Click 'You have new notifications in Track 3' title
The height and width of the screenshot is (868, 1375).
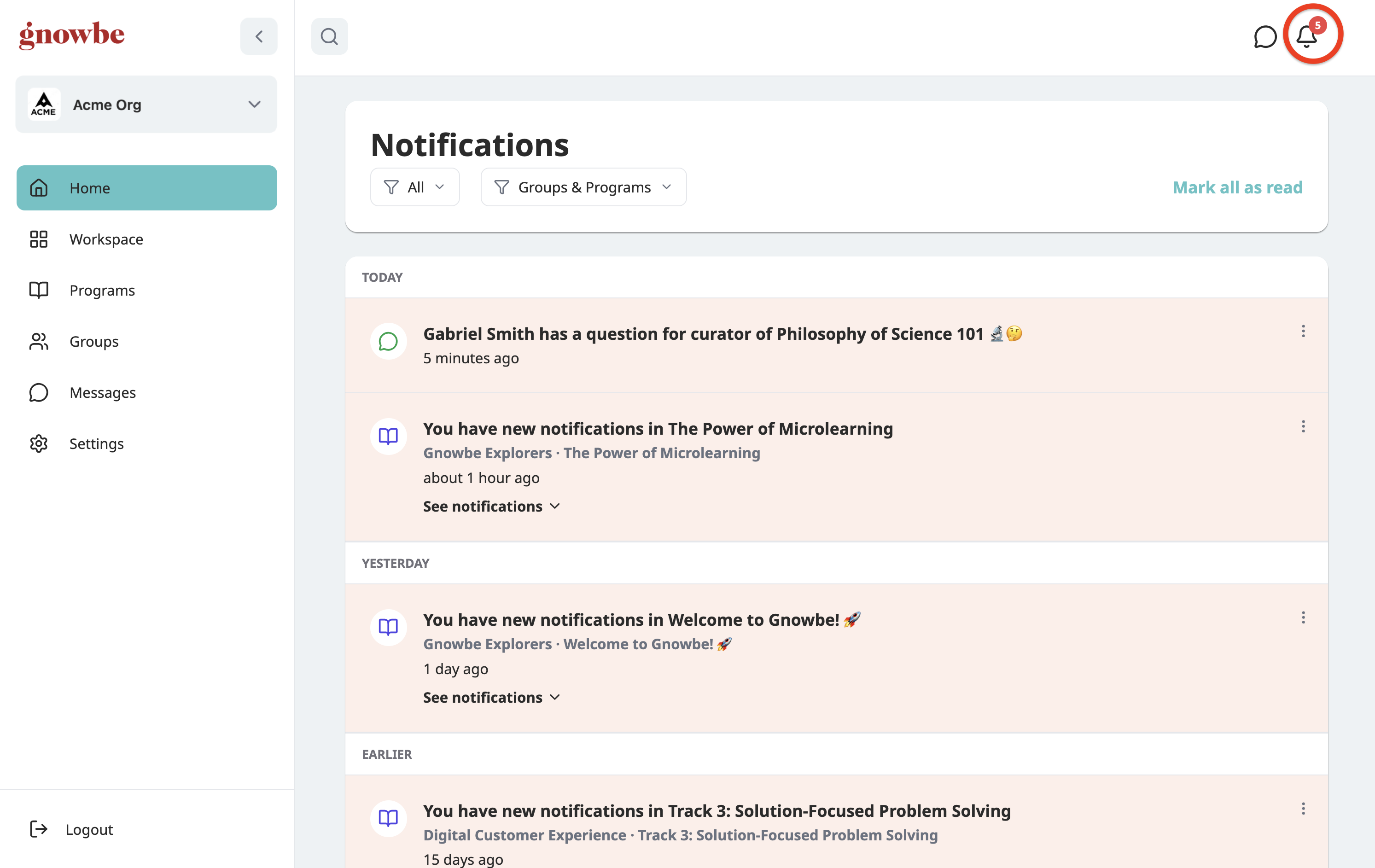(717, 811)
